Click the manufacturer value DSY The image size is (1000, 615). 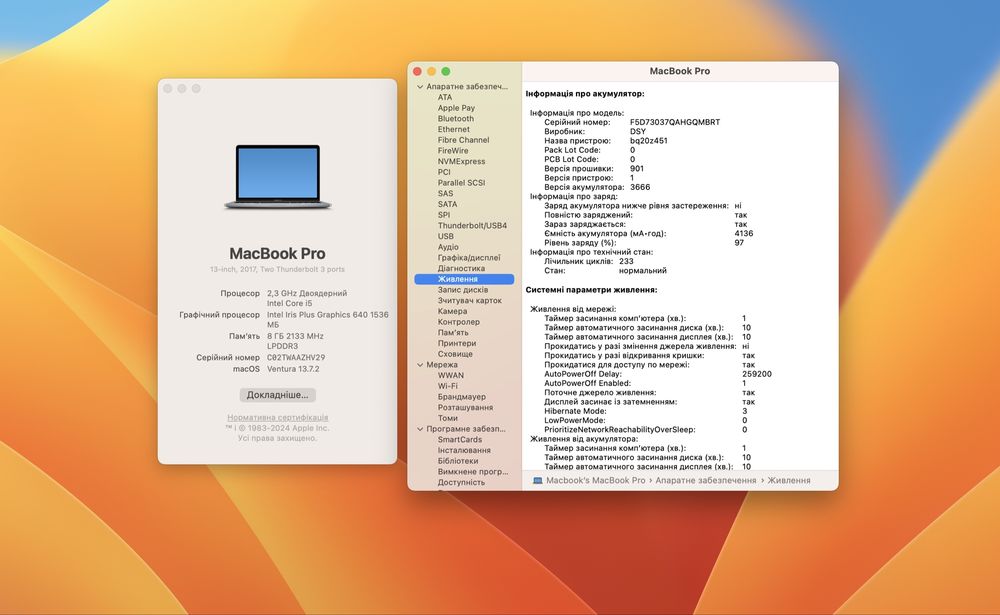[638, 131]
